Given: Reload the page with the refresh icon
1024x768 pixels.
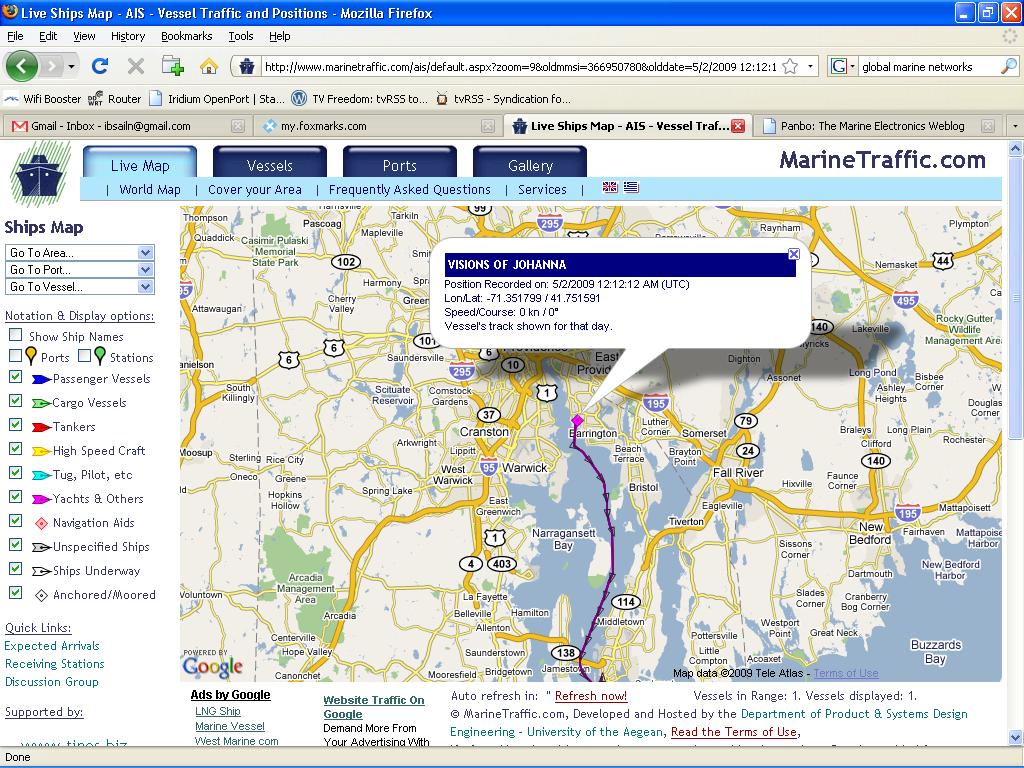Looking at the screenshot, I should tap(99, 66).
